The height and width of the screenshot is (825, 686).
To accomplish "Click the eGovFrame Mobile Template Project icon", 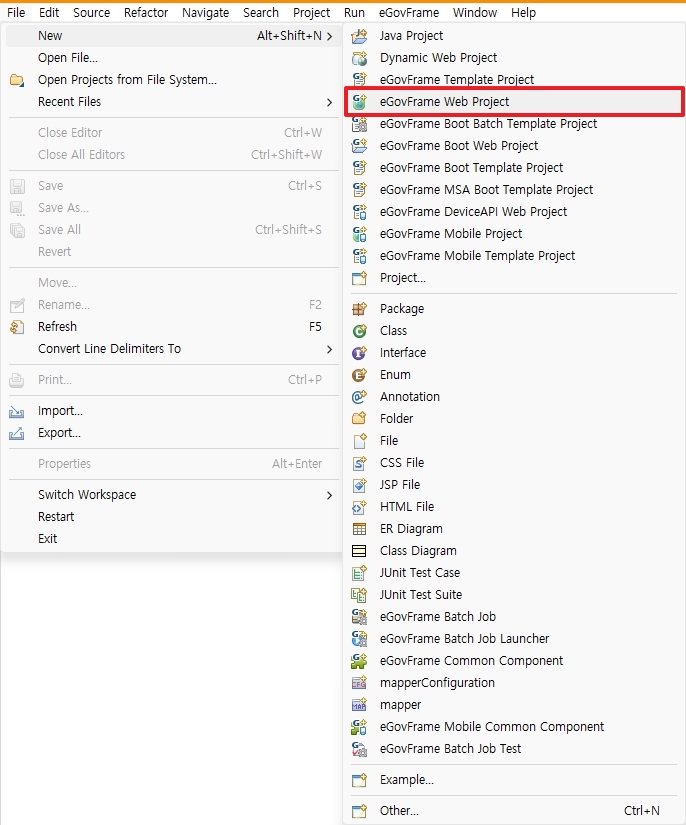I will [x=359, y=256].
